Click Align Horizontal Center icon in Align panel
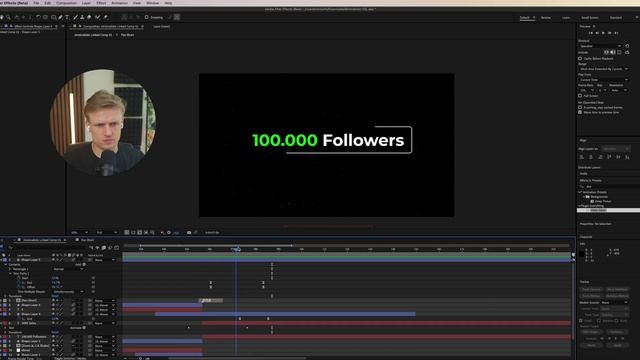640x360 pixels. tap(591, 157)
